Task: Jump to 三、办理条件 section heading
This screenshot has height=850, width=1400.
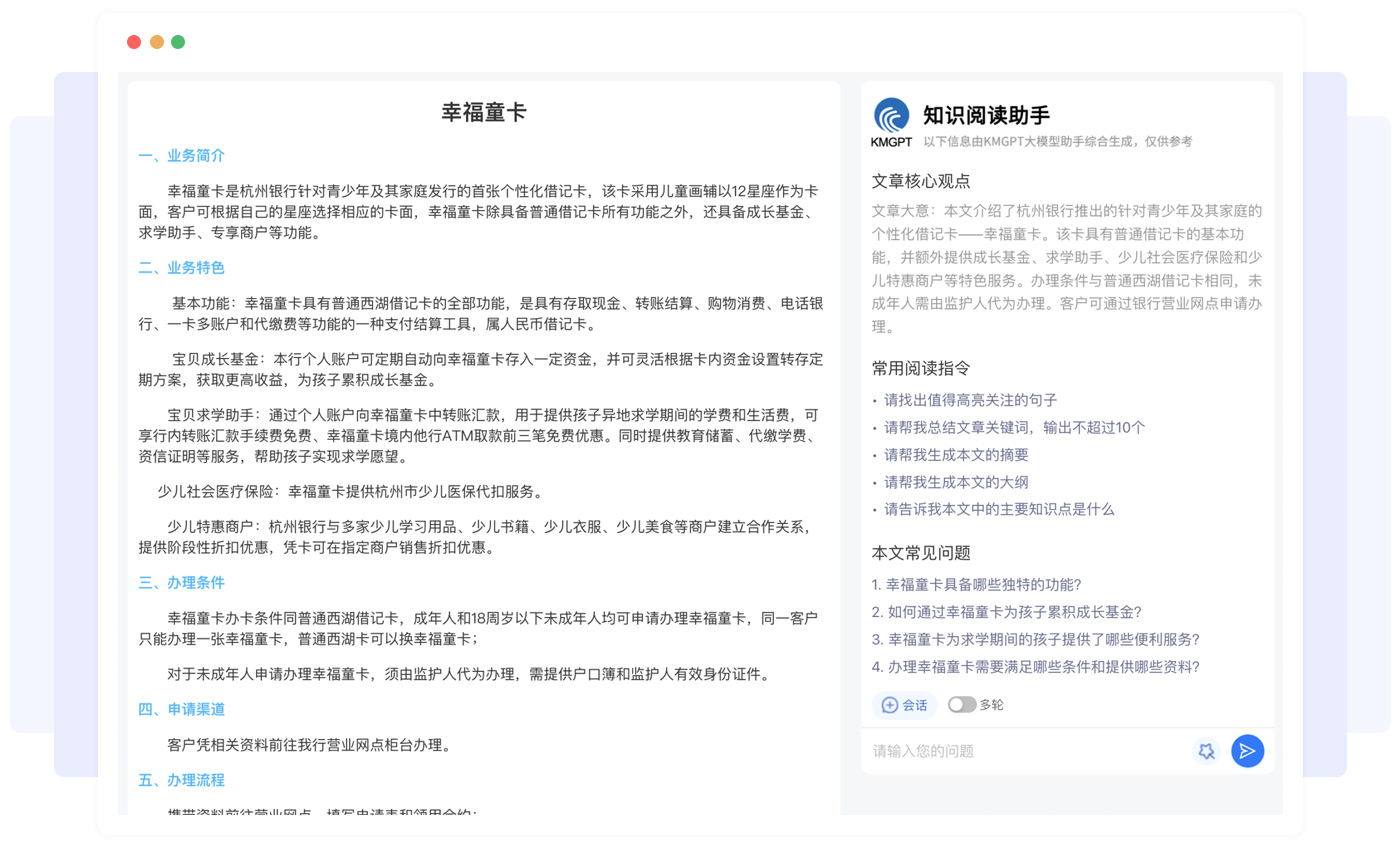Action: 182,583
